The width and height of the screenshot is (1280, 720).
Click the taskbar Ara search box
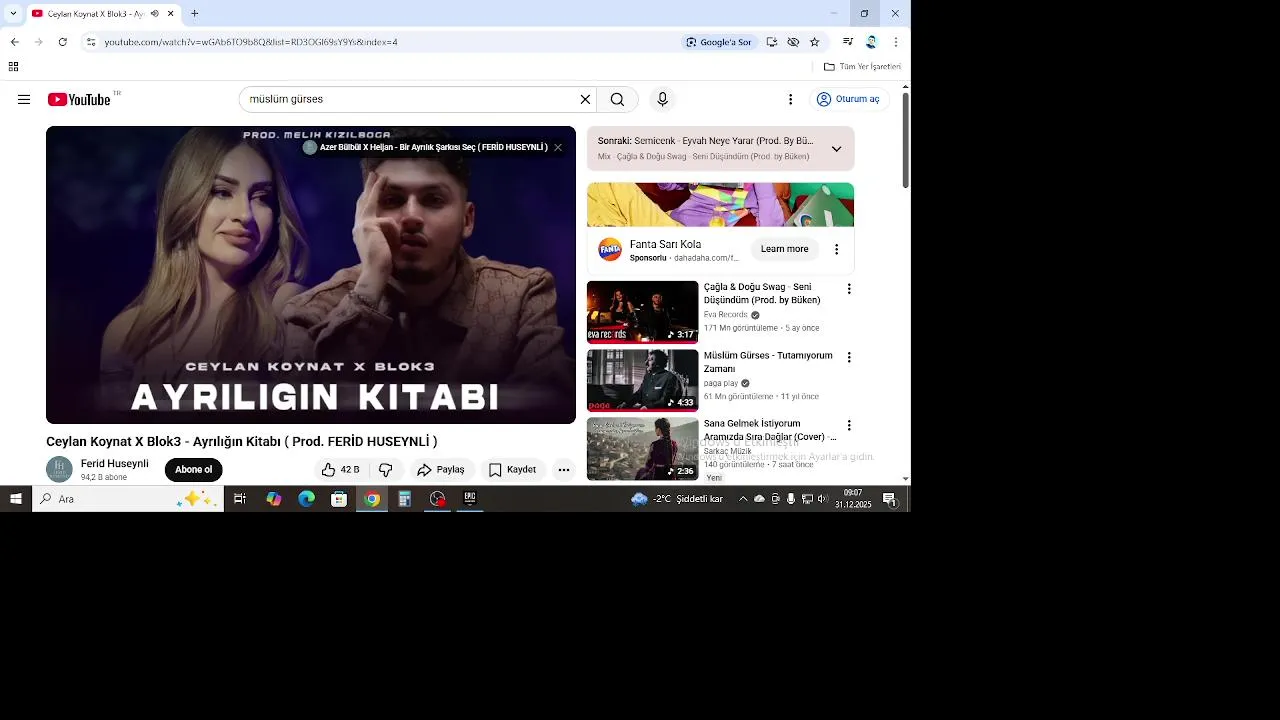(x=128, y=499)
